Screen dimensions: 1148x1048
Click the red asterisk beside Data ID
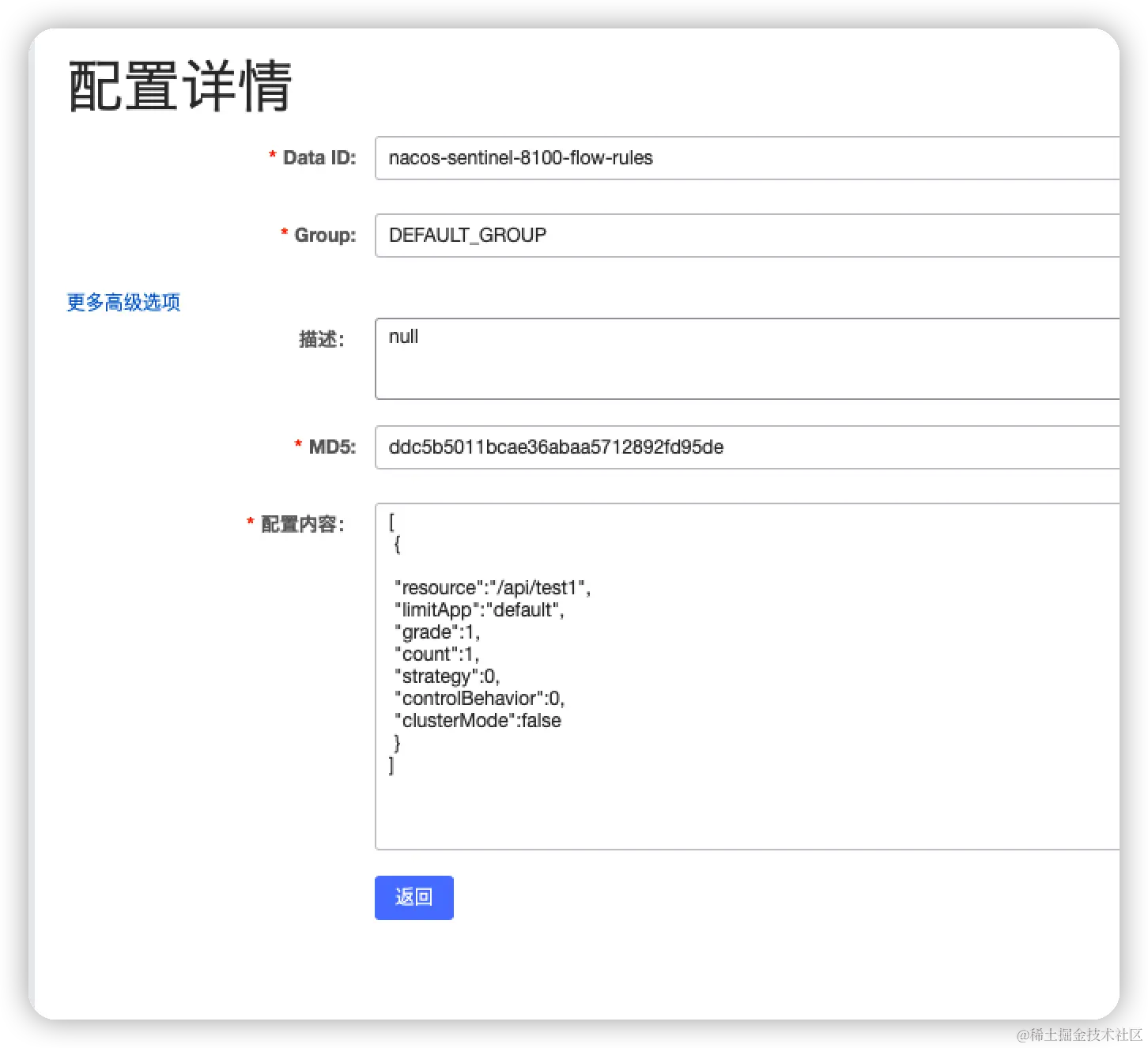tap(273, 156)
